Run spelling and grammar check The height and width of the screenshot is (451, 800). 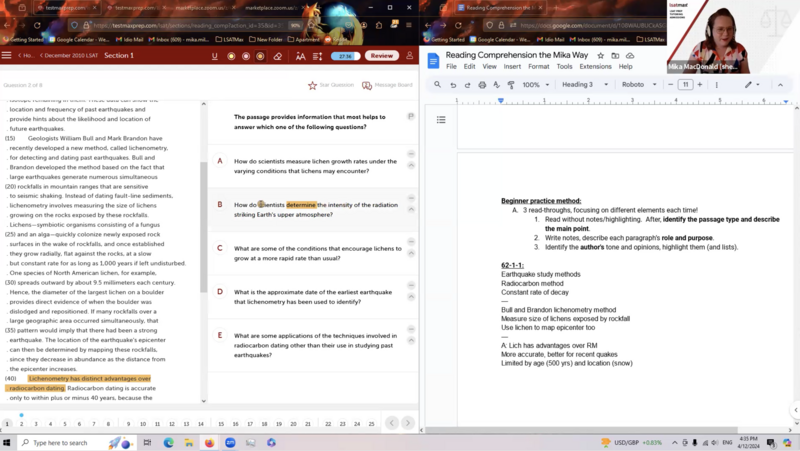click(496, 85)
